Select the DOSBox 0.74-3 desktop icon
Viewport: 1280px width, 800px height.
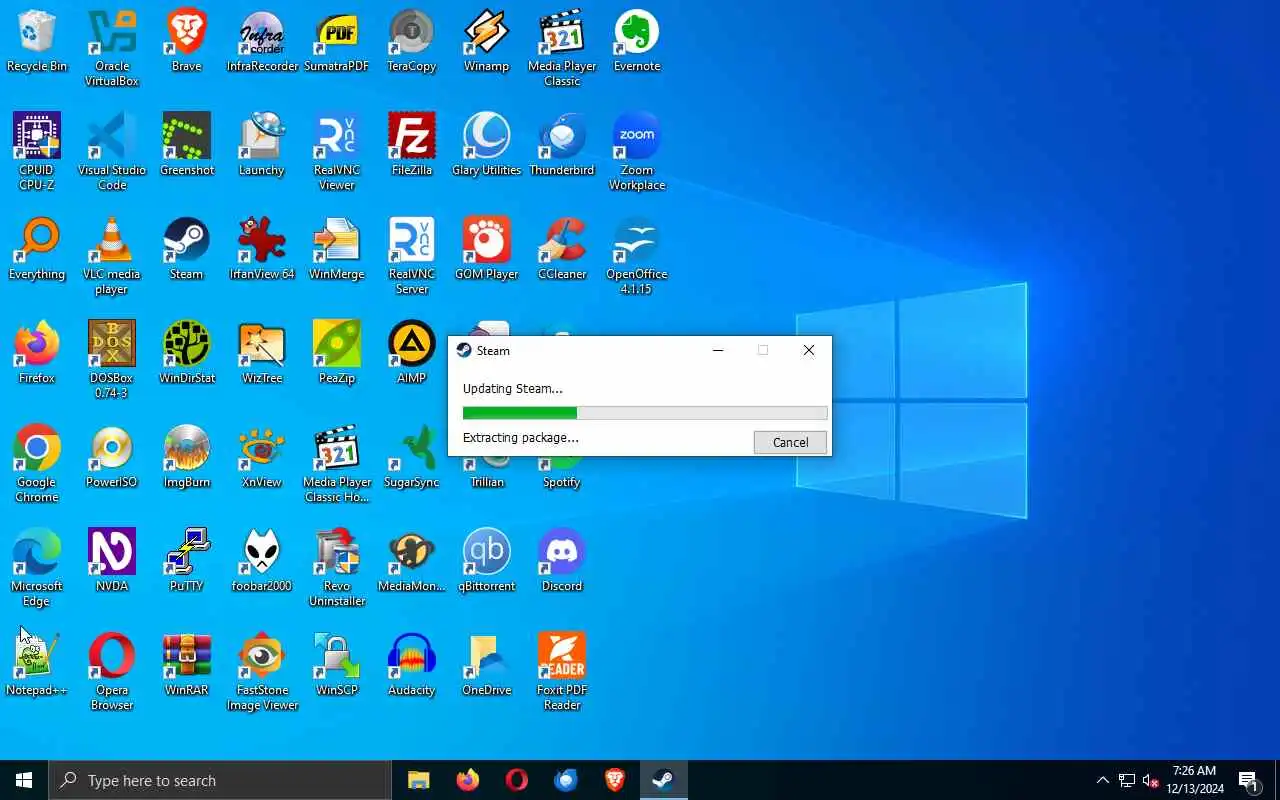tap(112, 360)
